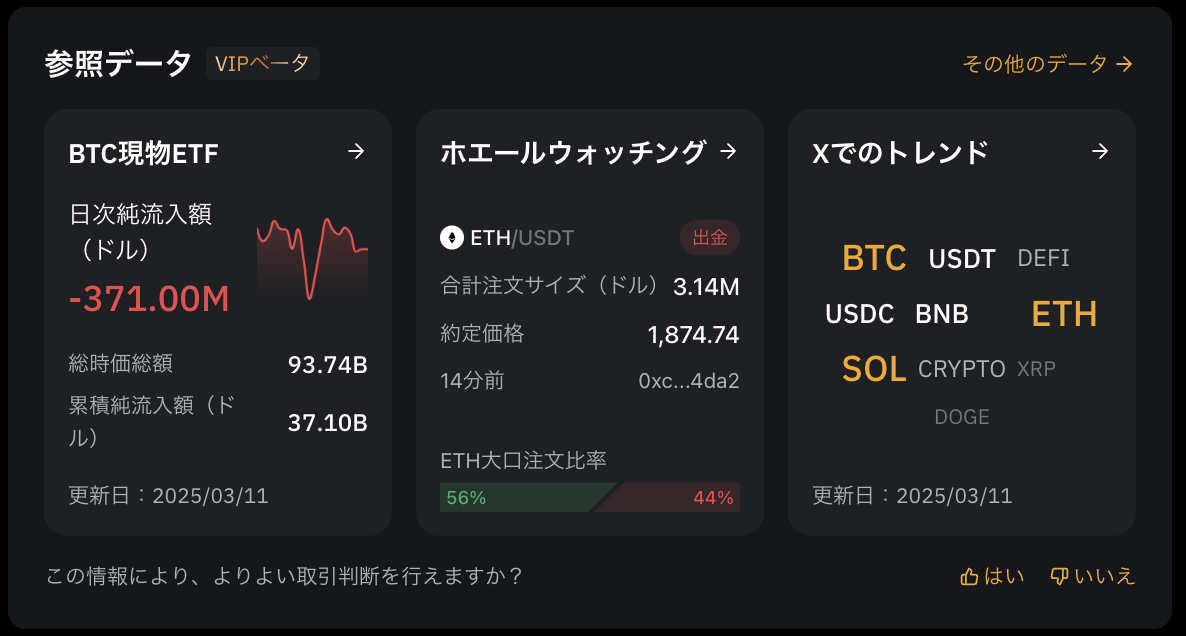Open Xでのトレンド arrow icon
1186x636 pixels.
[x=1100, y=151]
